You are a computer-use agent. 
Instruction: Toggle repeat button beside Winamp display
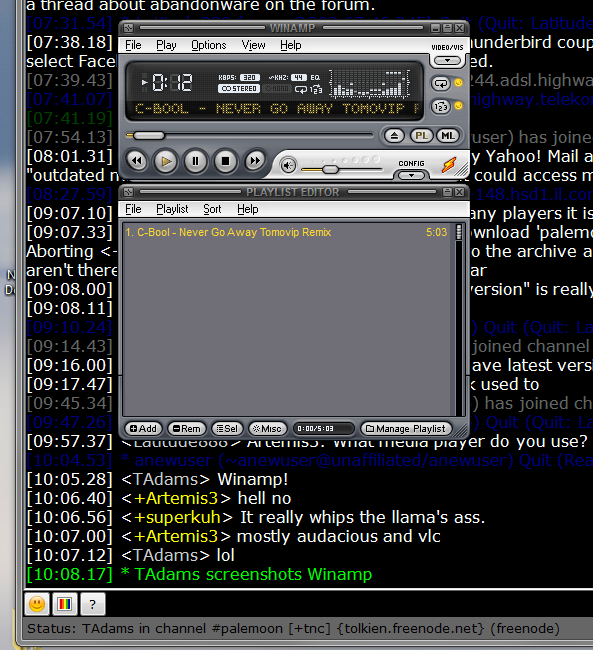click(441, 83)
